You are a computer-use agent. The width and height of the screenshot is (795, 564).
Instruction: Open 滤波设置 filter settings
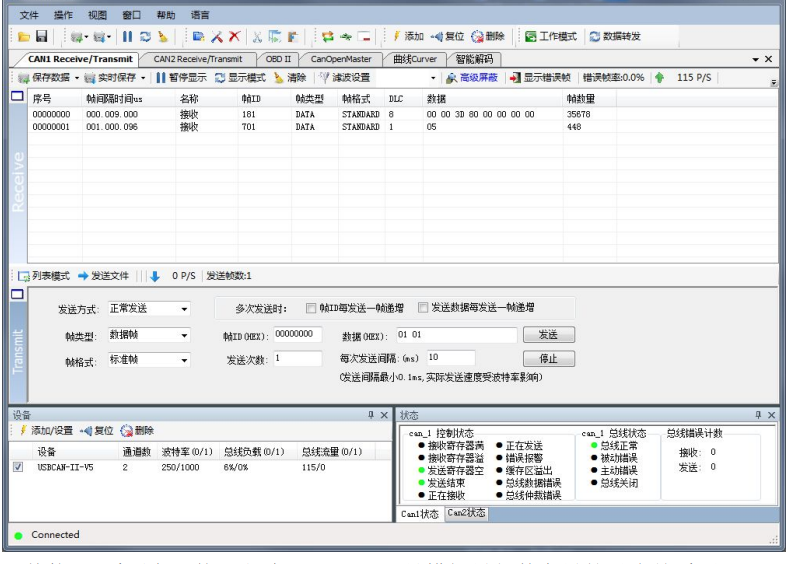coord(345,78)
